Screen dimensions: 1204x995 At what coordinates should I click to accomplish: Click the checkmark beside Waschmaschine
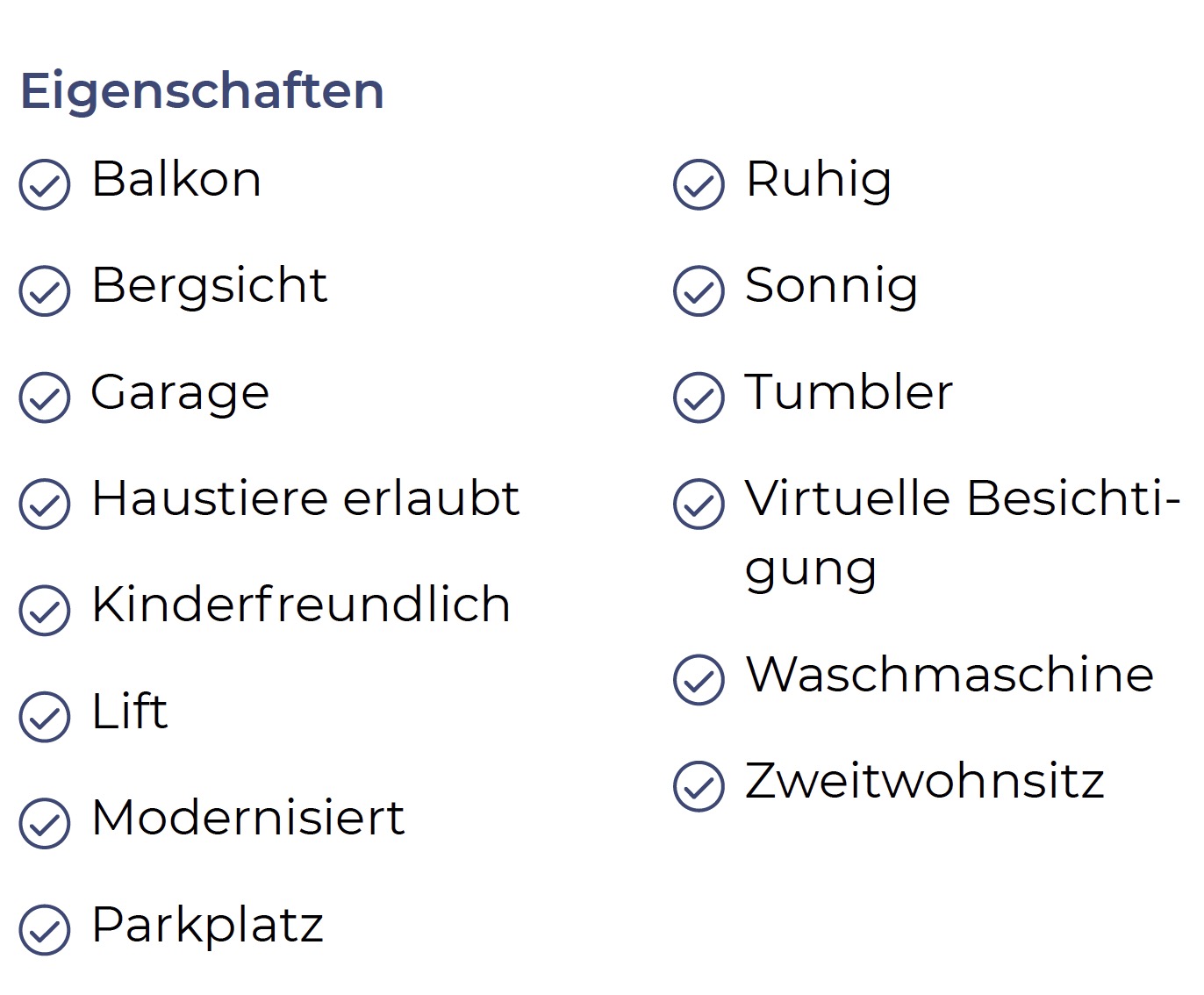(x=699, y=680)
